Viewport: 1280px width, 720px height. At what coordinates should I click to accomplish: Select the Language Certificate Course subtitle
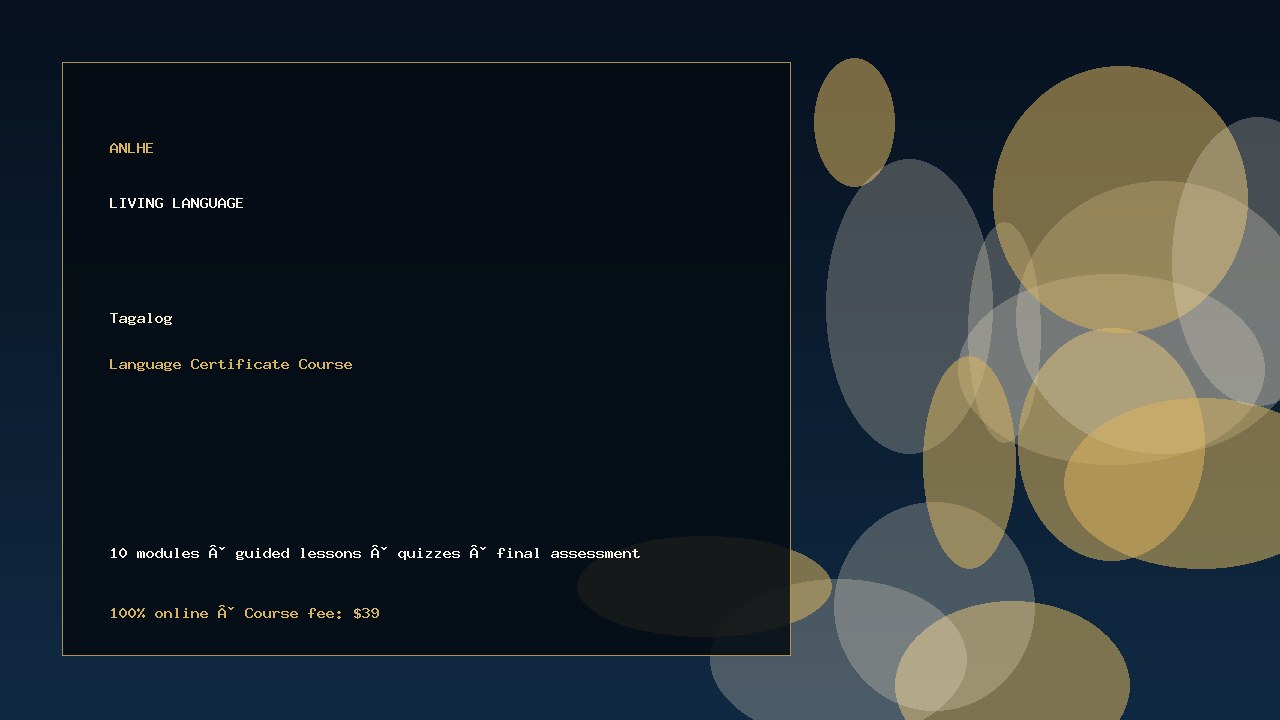coord(231,364)
